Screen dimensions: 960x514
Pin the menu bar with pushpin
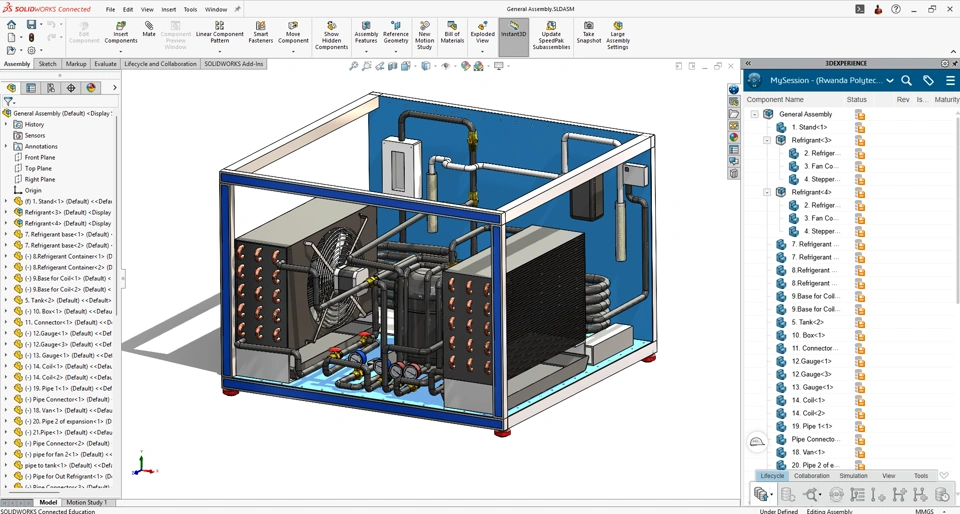(x=238, y=9)
